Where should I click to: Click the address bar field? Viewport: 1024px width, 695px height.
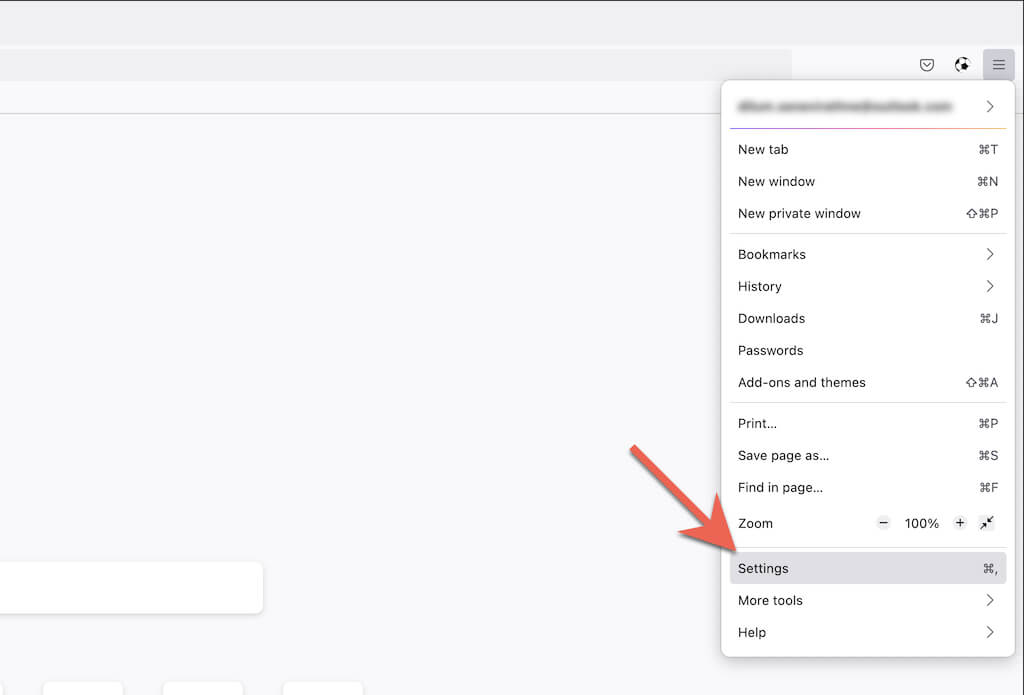click(x=400, y=65)
